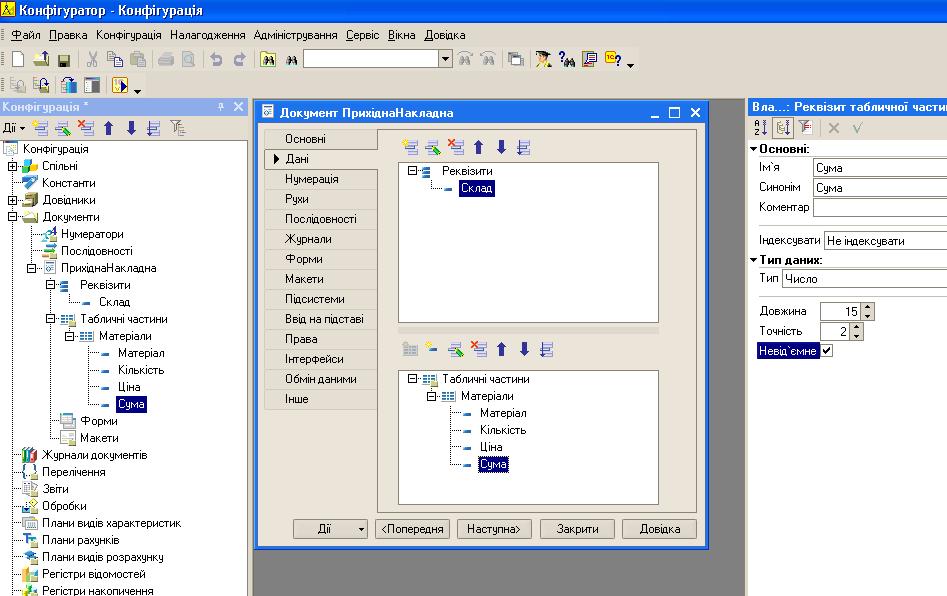Select Плани рахунків in the tree

coord(80,540)
